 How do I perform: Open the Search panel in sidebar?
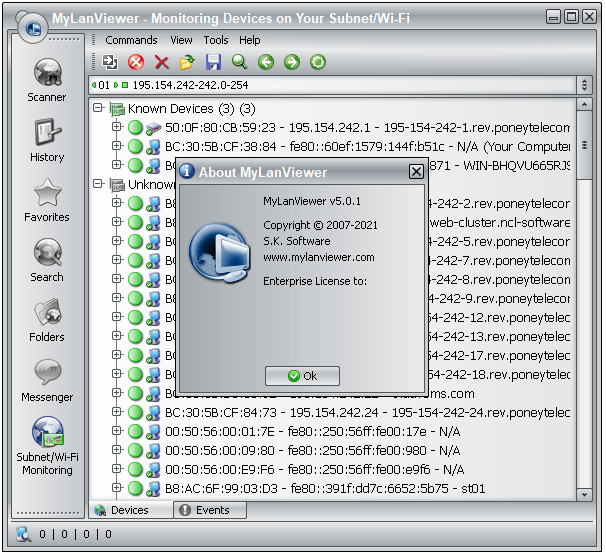[47, 260]
